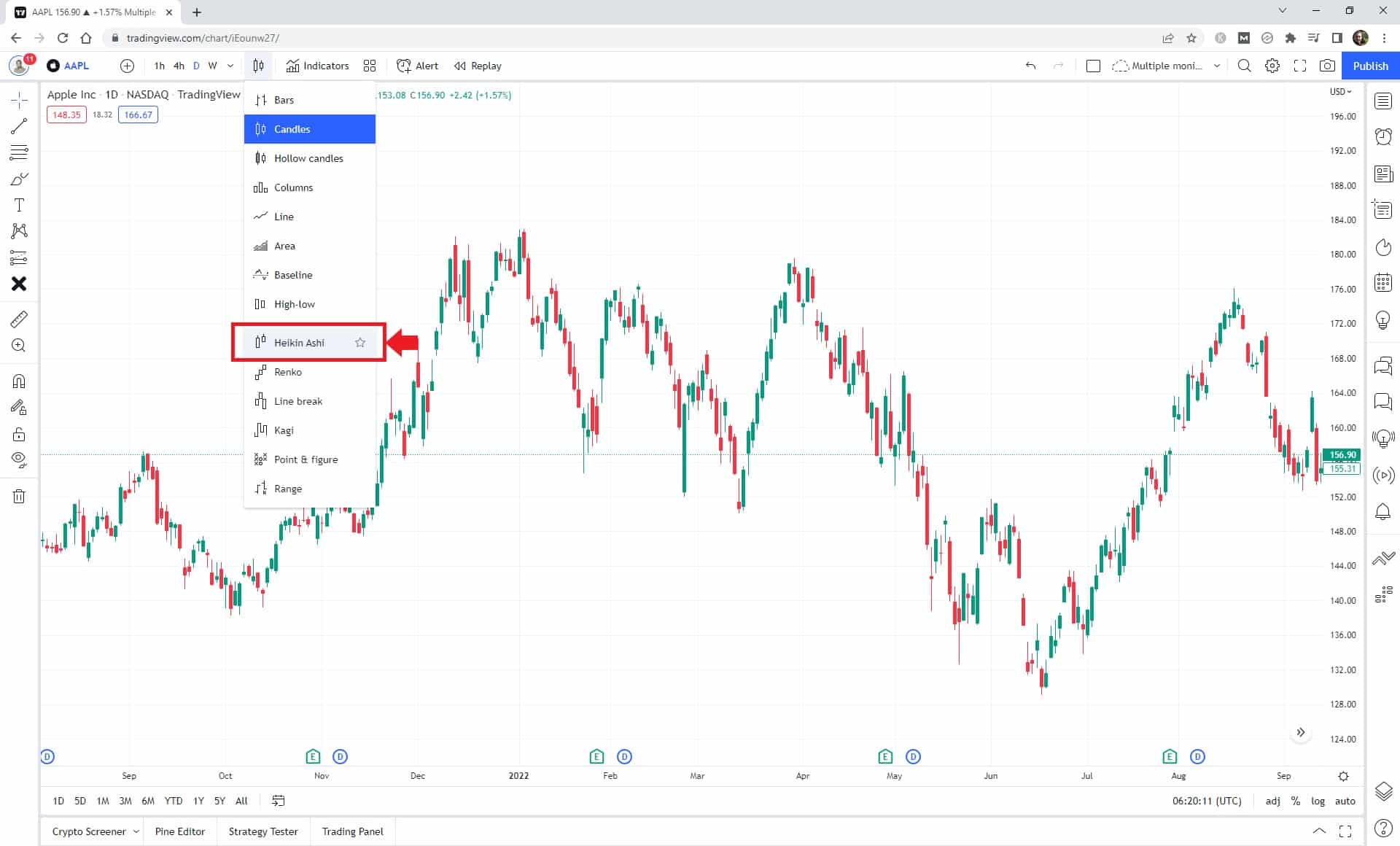This screenshot has width=1400, height=846.
Task: Open the USD currency dropdown
Action: click(1340, 91)
